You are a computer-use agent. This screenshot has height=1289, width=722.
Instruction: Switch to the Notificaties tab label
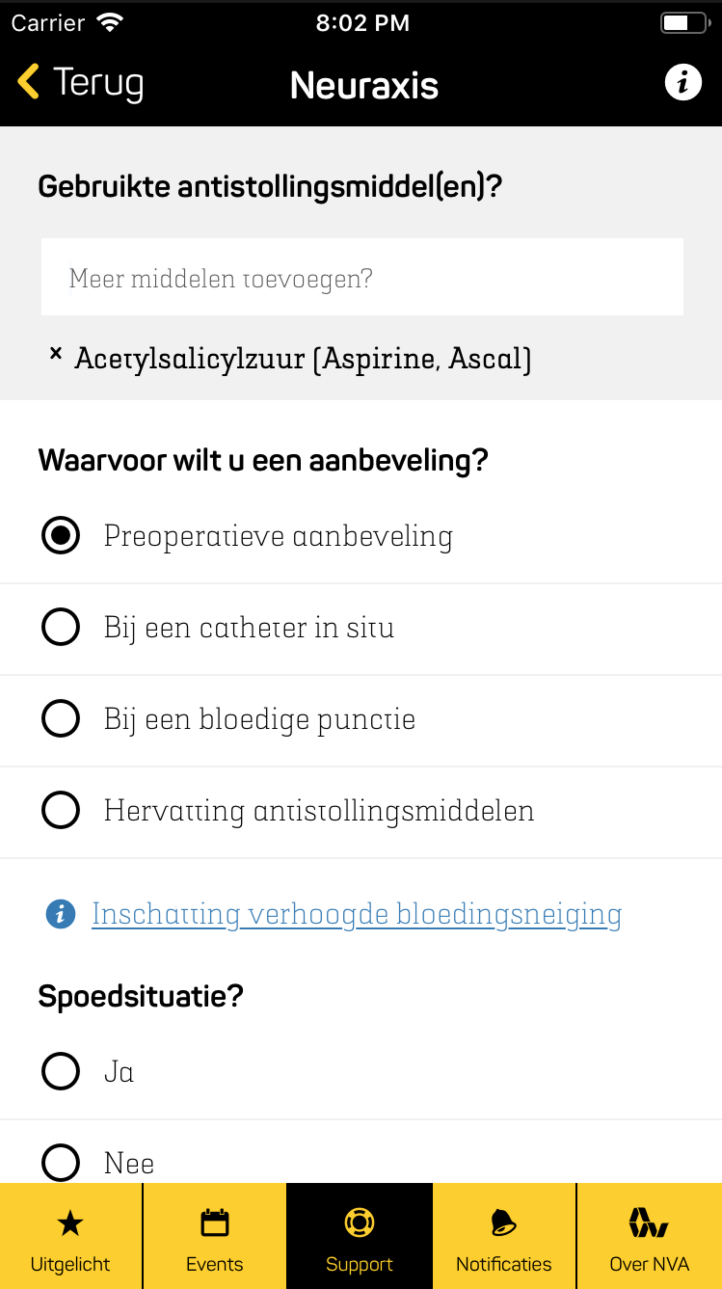(x=503, y=1264)
